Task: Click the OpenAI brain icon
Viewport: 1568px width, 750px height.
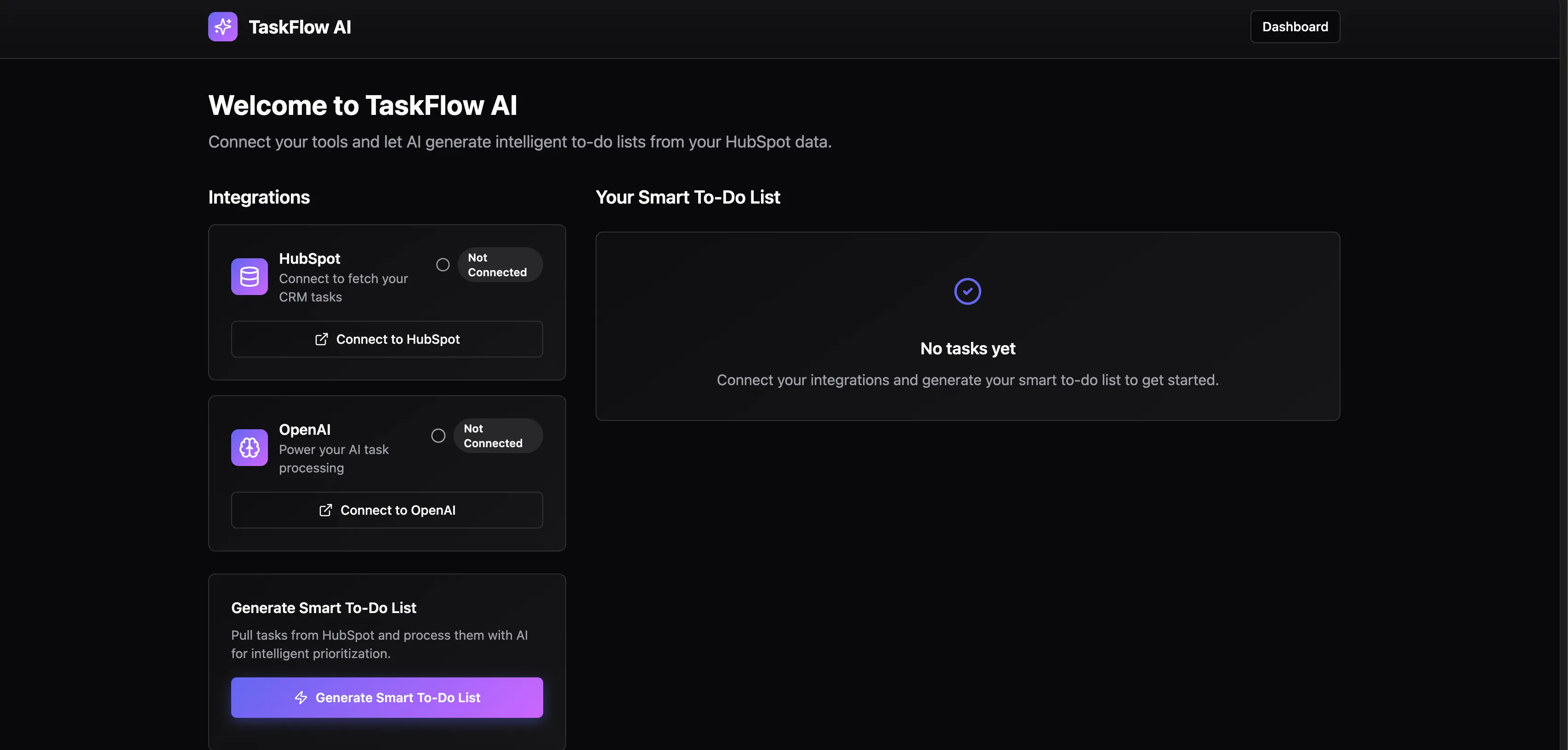Action: 250,448
